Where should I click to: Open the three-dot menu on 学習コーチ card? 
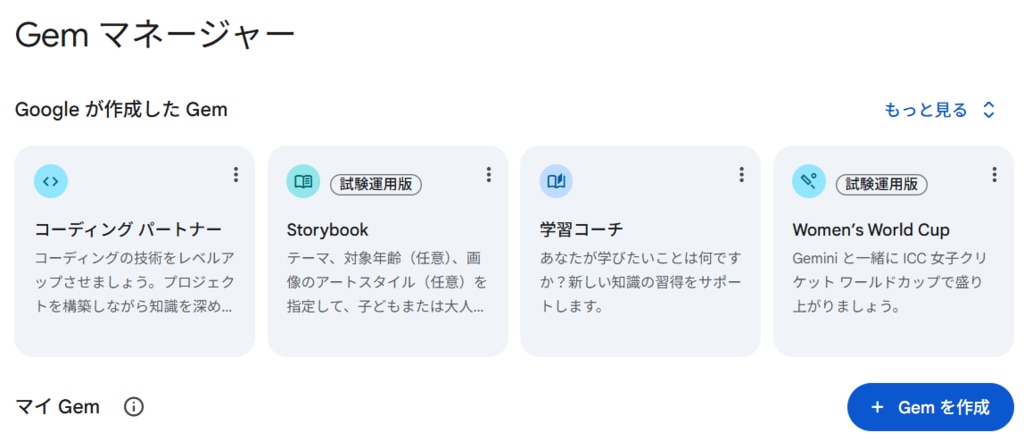pyautogui.click(x=742, y=175)
